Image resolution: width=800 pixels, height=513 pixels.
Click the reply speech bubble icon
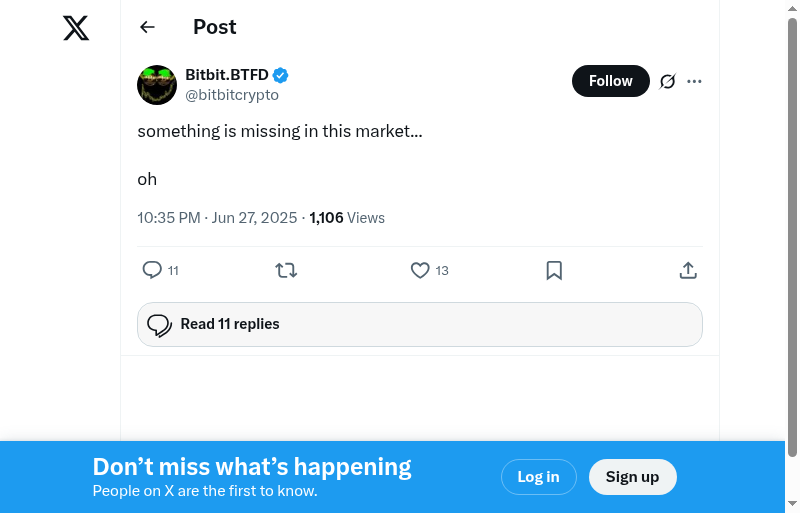[152, 270]
